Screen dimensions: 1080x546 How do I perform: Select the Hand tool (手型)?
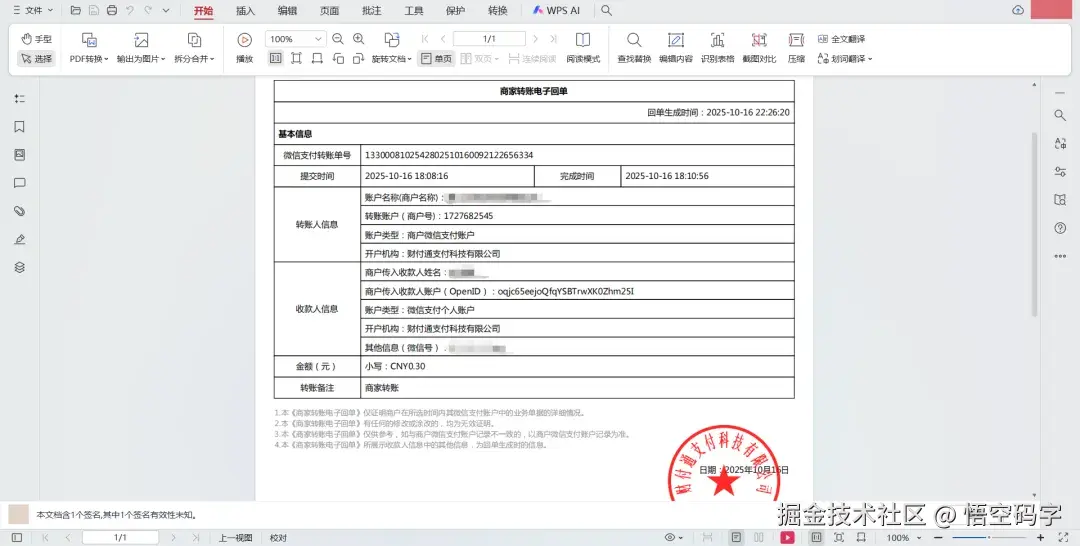36,39
